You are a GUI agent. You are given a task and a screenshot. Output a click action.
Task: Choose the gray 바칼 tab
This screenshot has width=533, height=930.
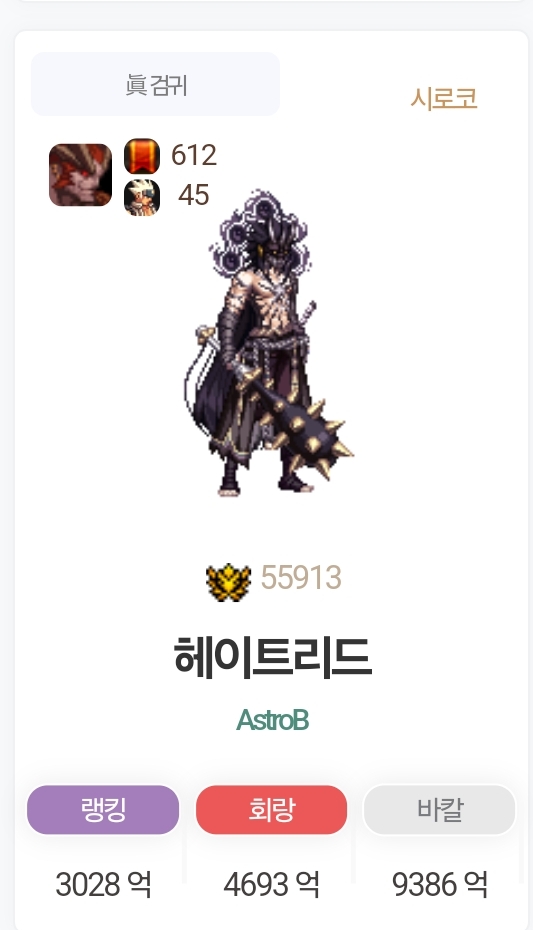tap(439, 810)
